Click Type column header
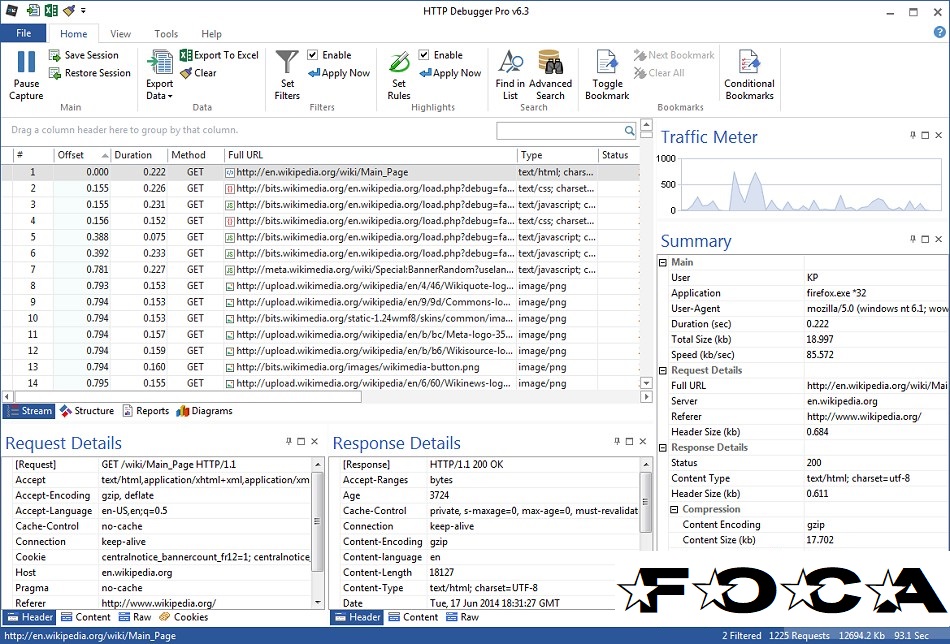This screenshot has height=644, width=950. [x=558, y=155]
